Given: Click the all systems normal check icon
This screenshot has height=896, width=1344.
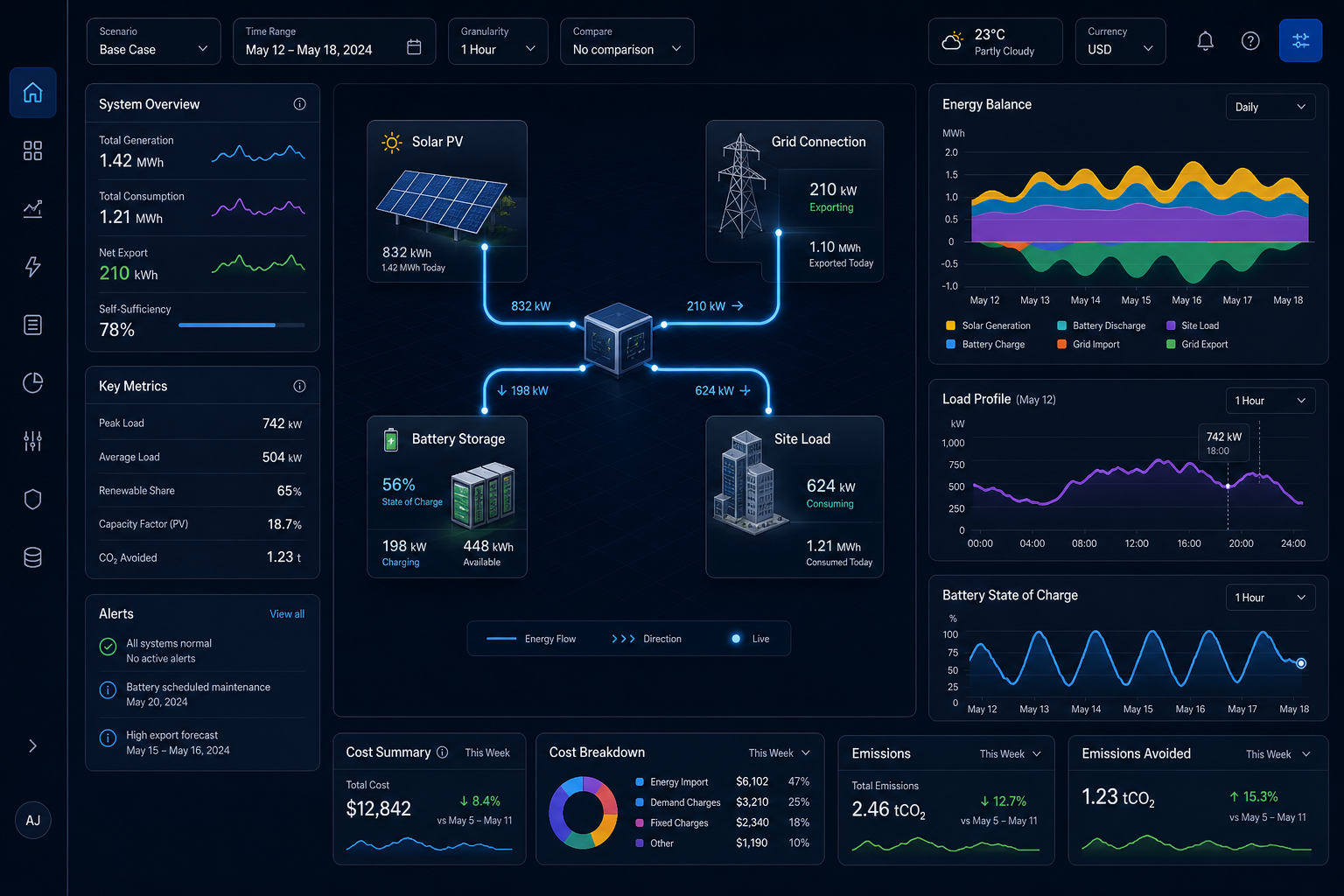Looking at the screenshot, I should [x=108, y=647].
